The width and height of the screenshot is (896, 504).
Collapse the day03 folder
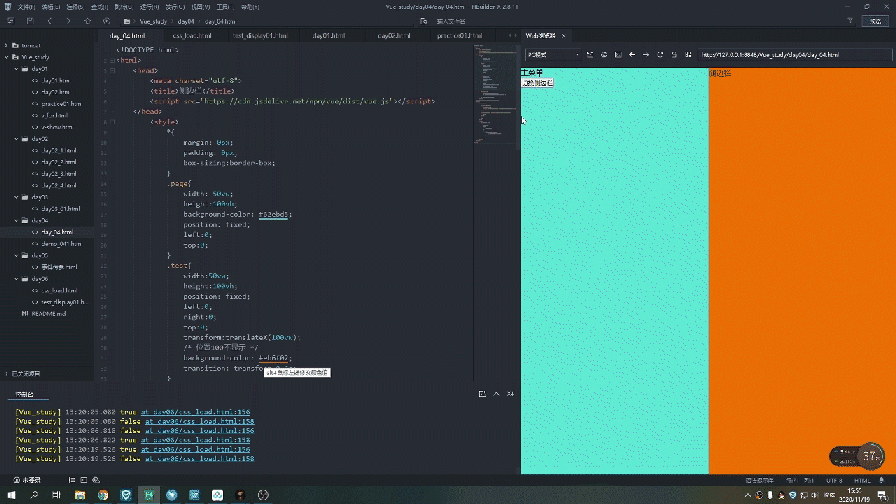(x=17, y=197)
